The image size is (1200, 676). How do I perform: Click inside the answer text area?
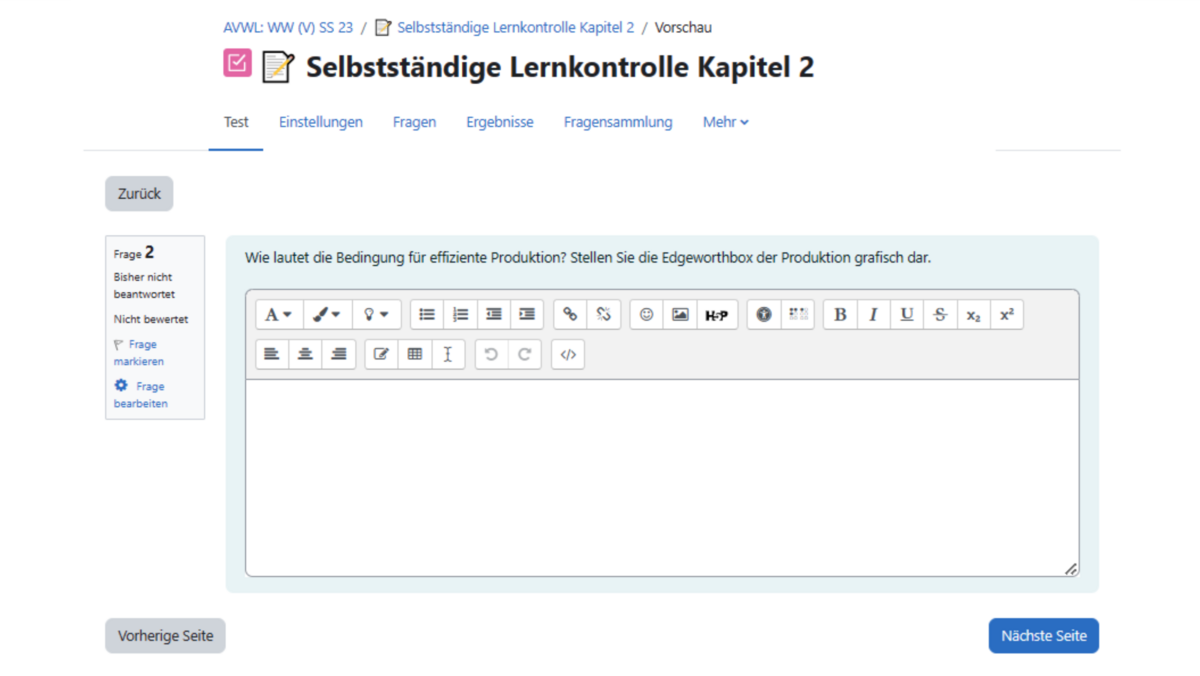[661, 477]
